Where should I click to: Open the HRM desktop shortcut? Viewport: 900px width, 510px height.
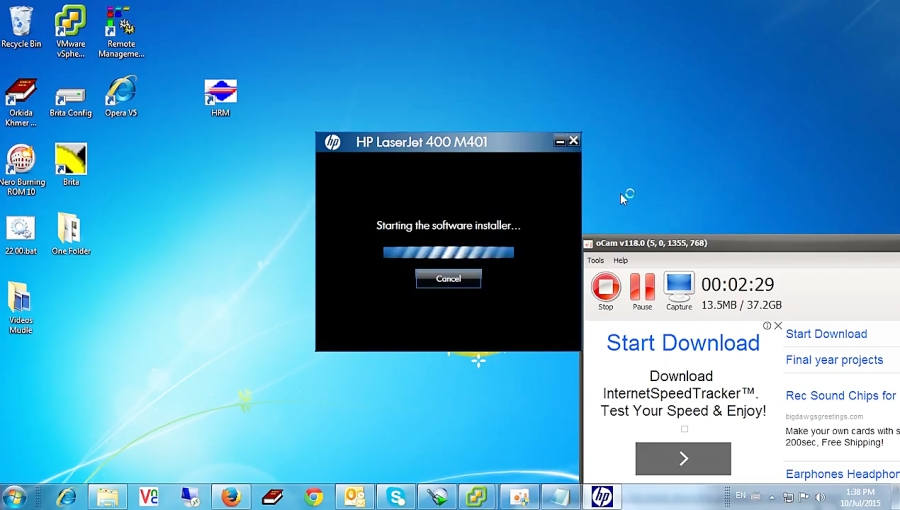(220, 98)
